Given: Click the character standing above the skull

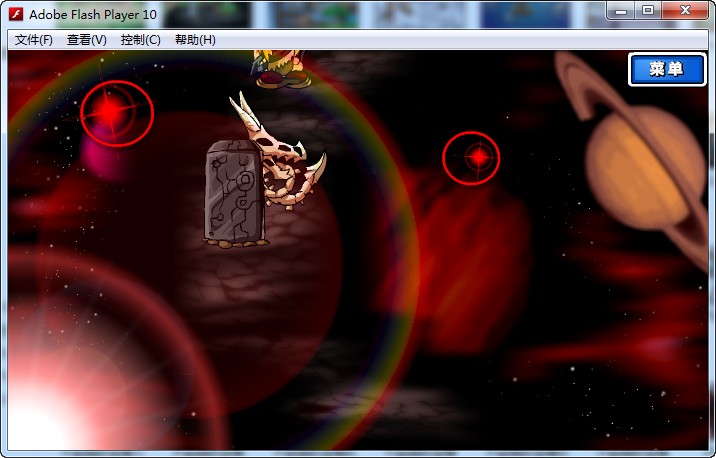Looking at the screenshot, I should click(x=281, y=68).
